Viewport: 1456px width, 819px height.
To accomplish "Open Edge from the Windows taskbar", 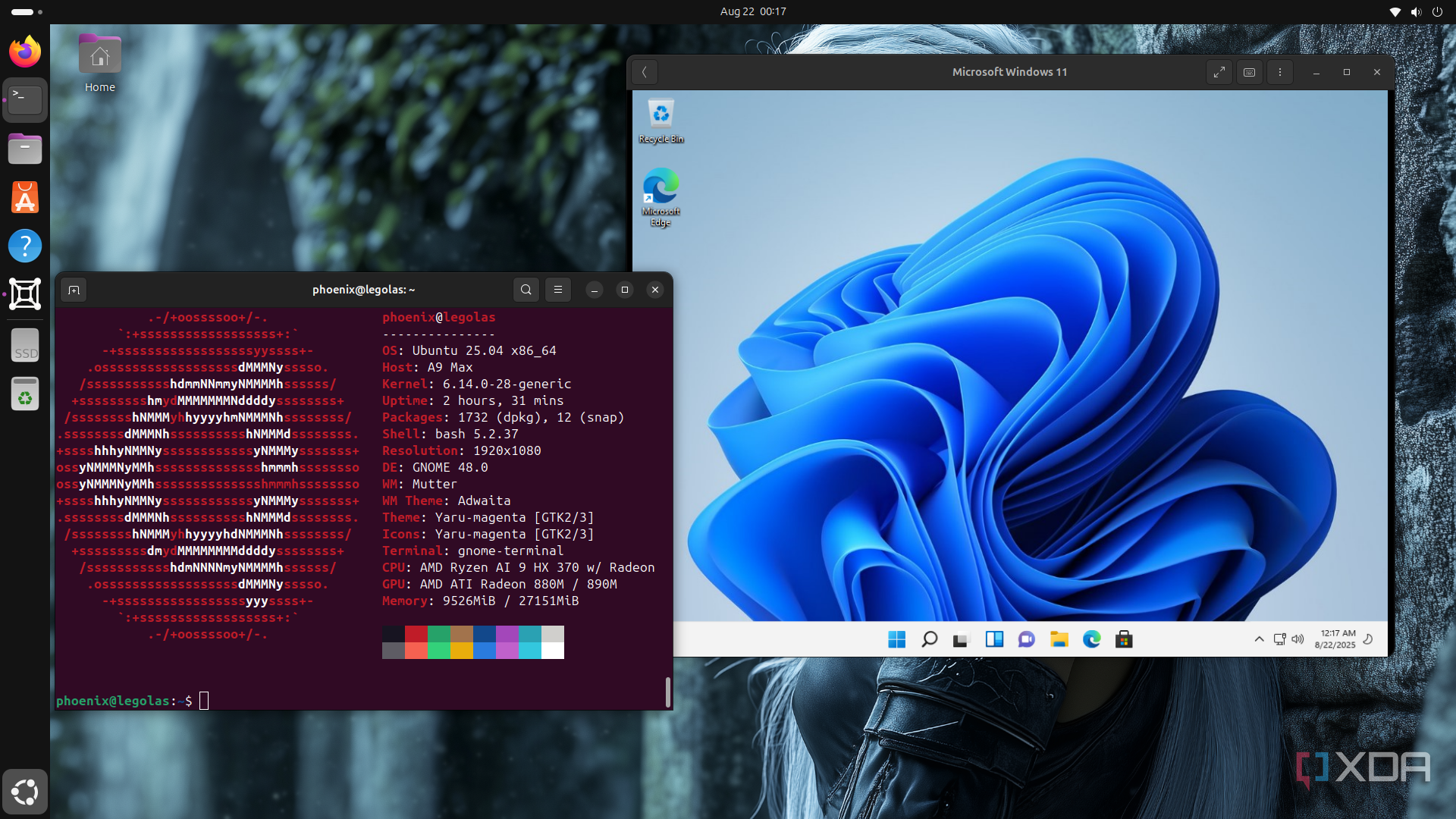I will pyautogui.click(x=1092, y=639).
